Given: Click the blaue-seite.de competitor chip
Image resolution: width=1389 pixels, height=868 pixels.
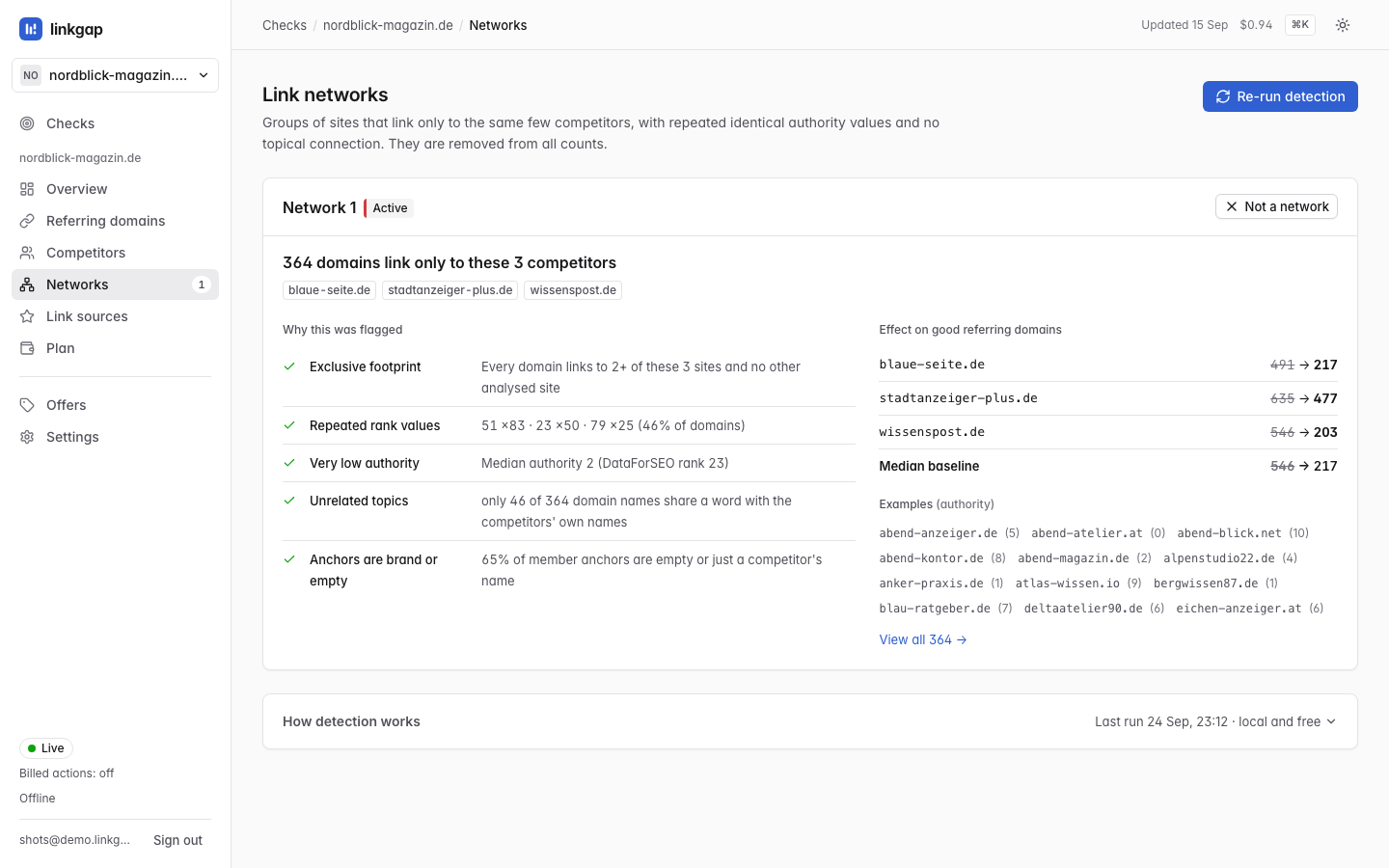Looking at the screenshot, I should (x=329, y=290).
